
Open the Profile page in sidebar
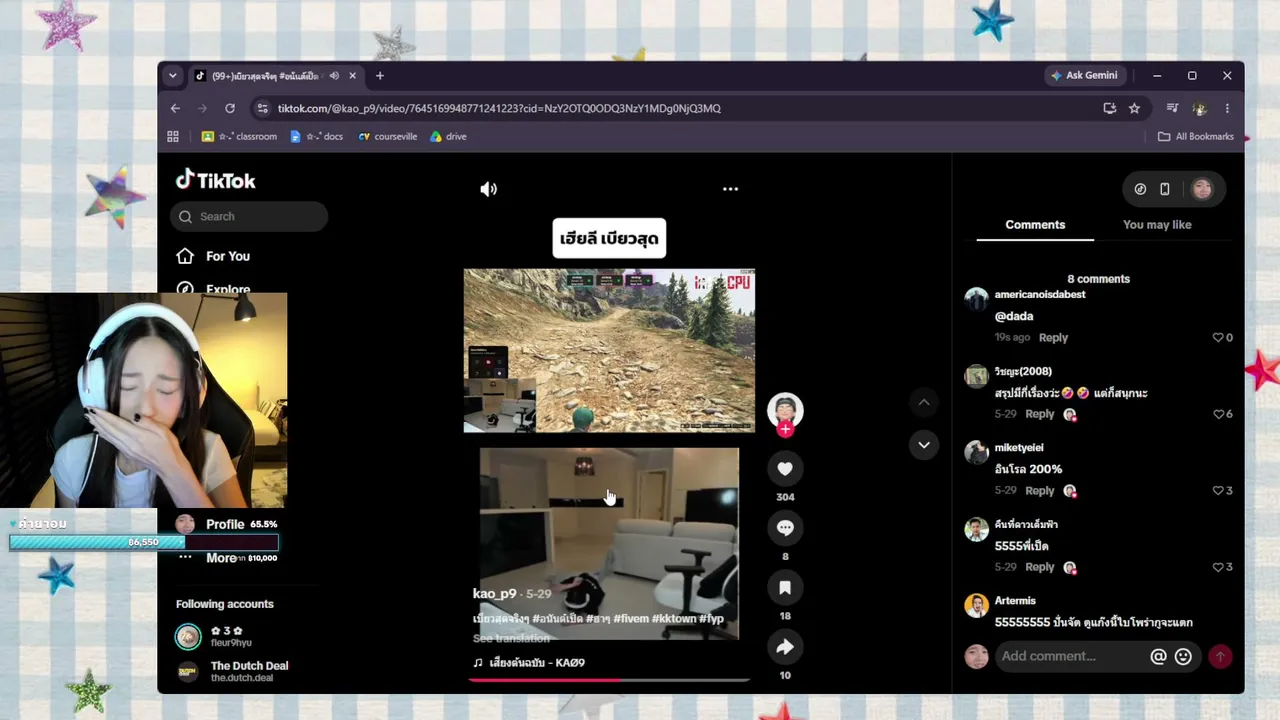pos(225,524)
